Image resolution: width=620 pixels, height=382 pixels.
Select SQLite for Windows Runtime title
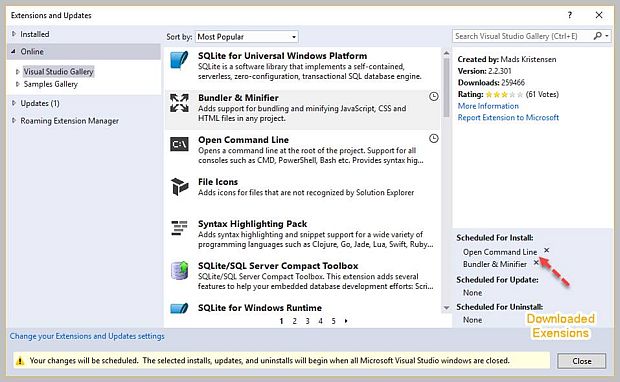(x=260, y=308)
